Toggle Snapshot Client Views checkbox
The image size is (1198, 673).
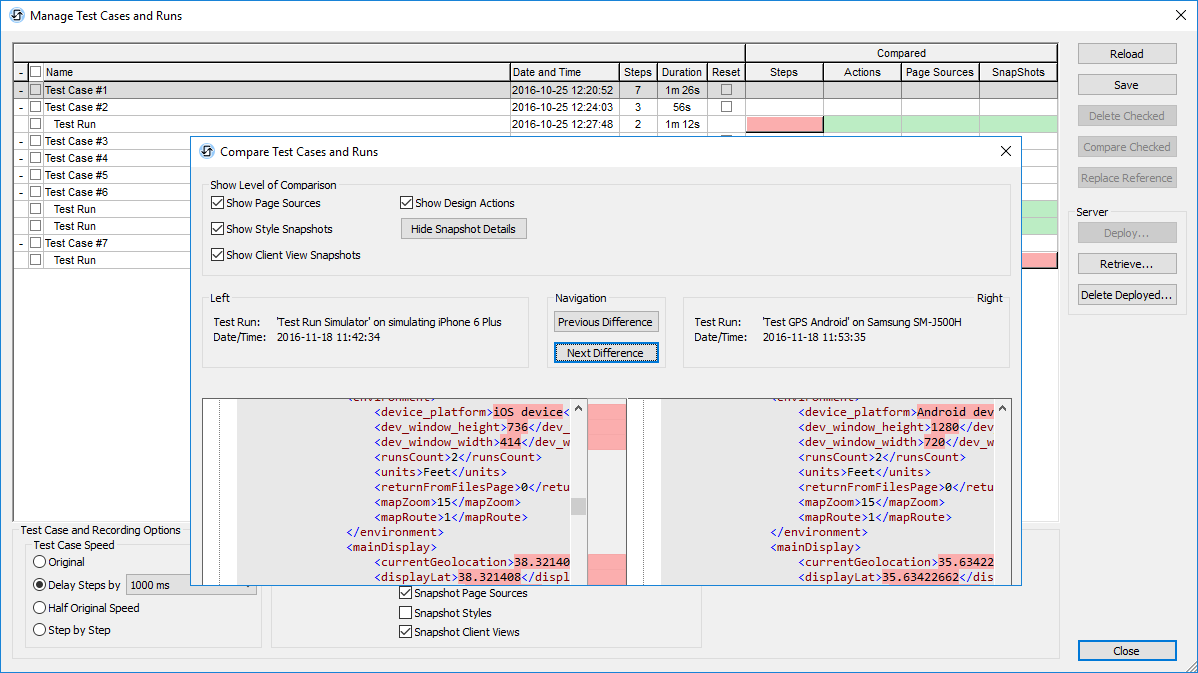(406, 632)
